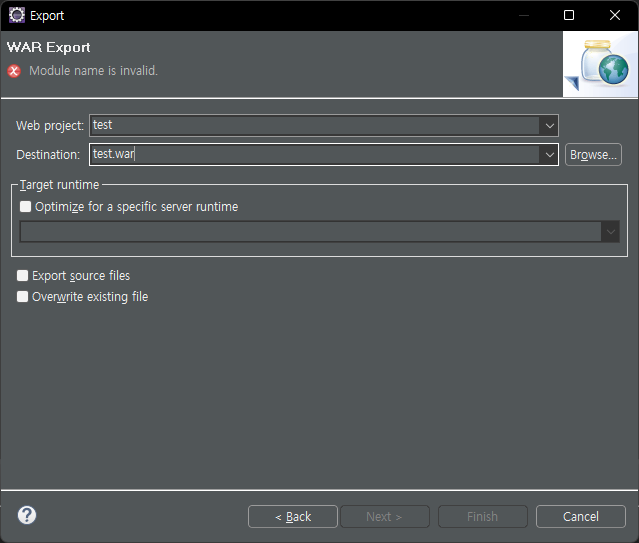
Task: Click the Target runtime group label
Action: [x=59, y=185]
